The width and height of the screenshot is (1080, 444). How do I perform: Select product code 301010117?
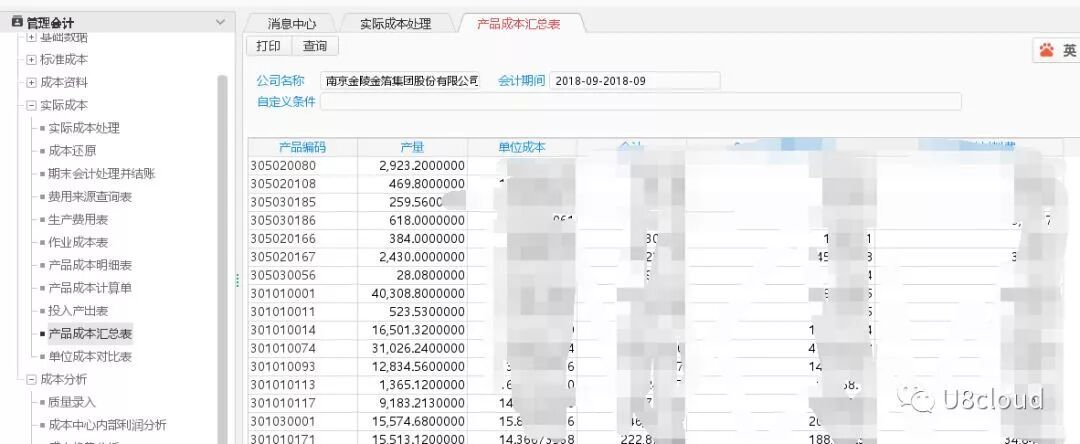point(282,403)
